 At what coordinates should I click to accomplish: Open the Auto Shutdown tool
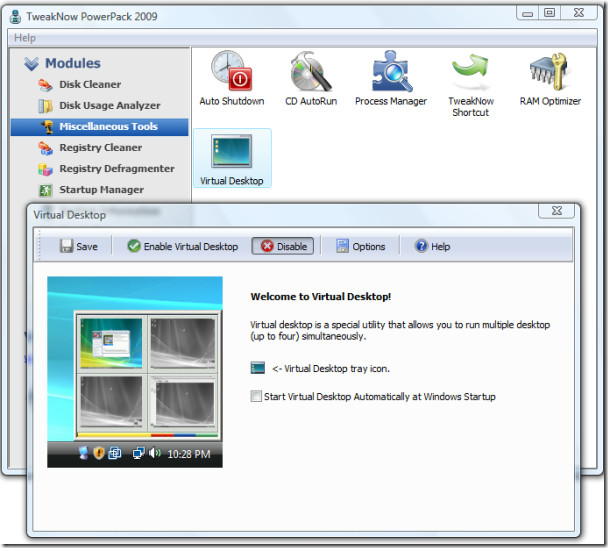231,78
